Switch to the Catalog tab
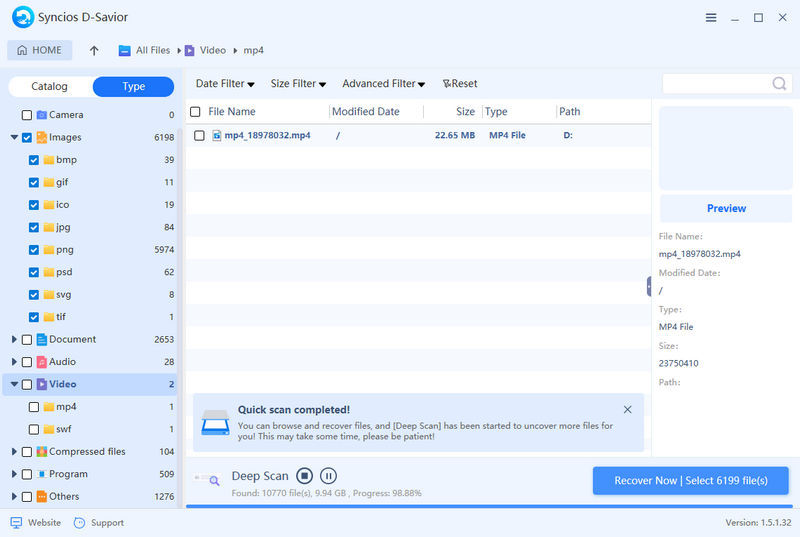This screenshot has height=537, width=800. pyautogui.click(x=49, y=87)
